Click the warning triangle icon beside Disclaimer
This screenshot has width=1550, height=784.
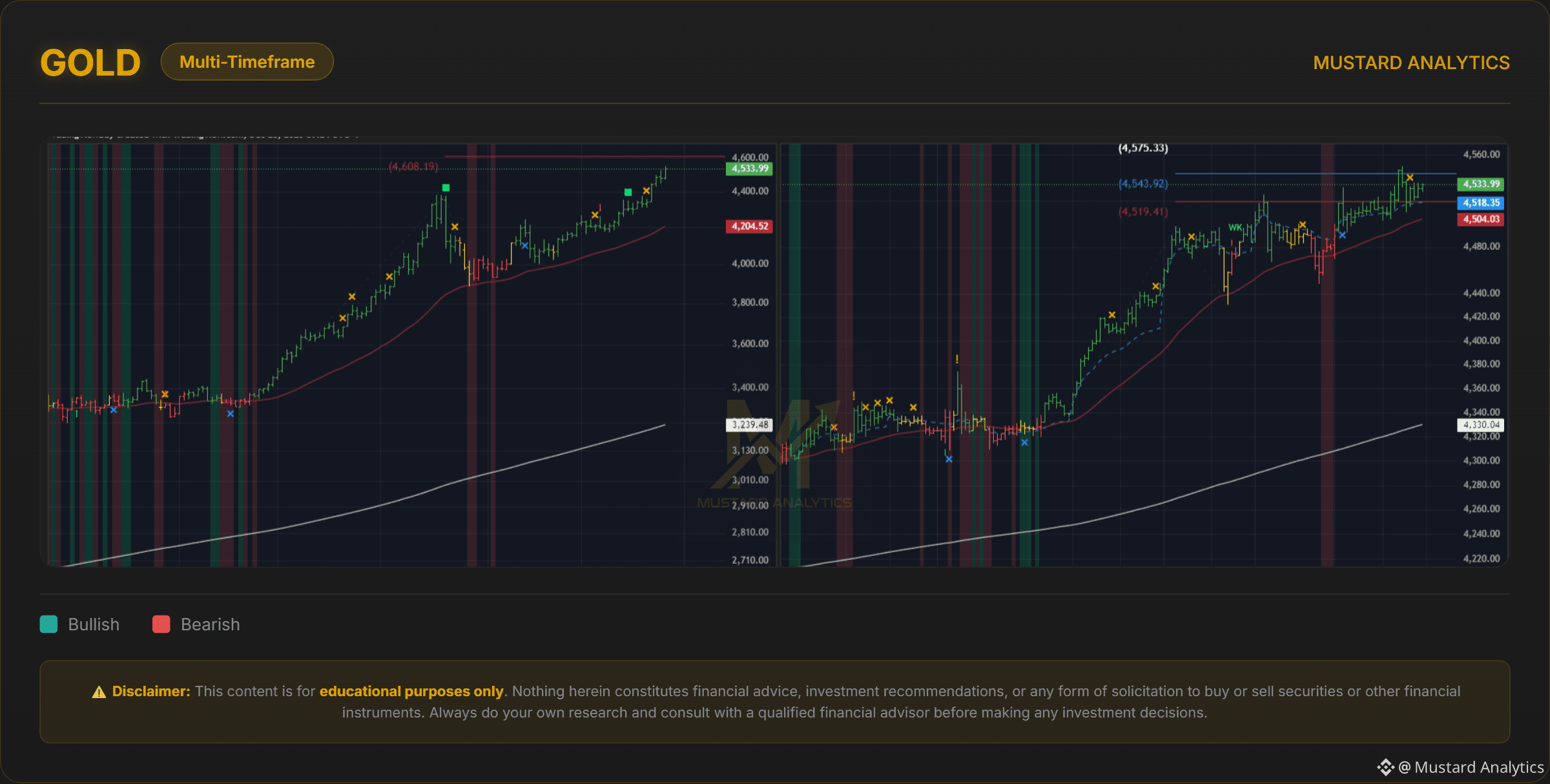click(99, 692)
